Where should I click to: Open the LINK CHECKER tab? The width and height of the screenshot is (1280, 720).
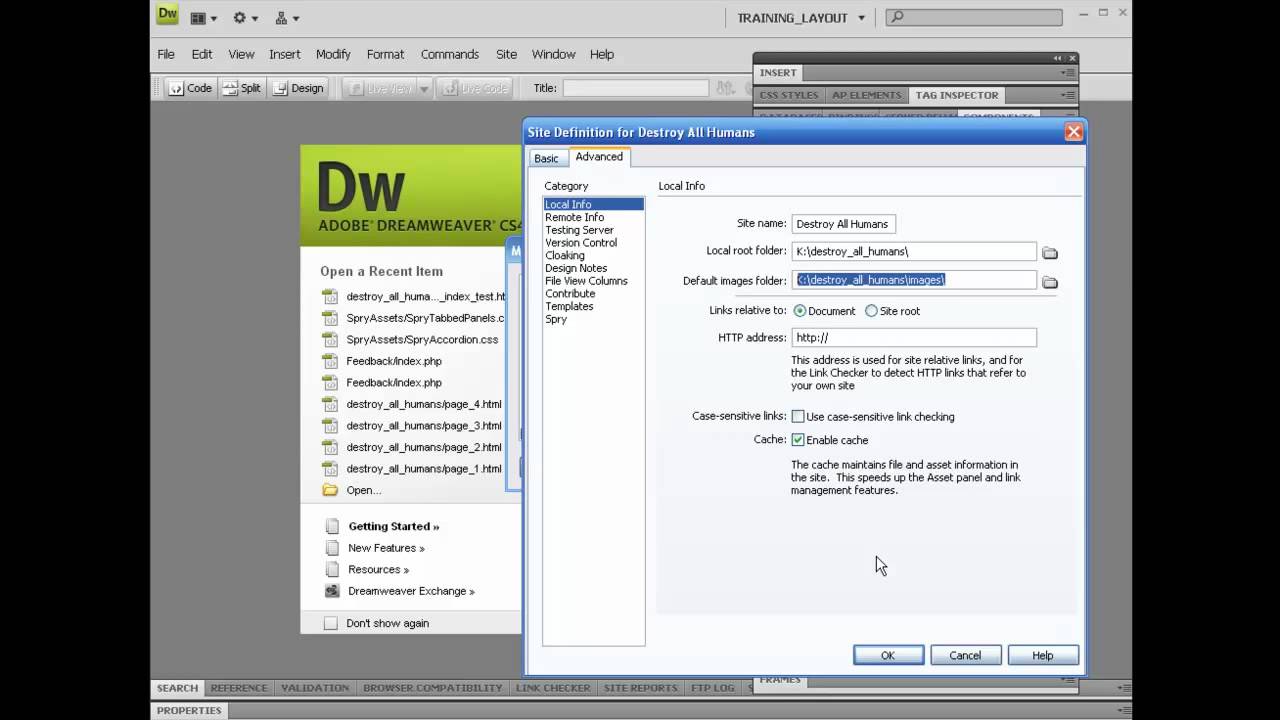pos(553,688)
